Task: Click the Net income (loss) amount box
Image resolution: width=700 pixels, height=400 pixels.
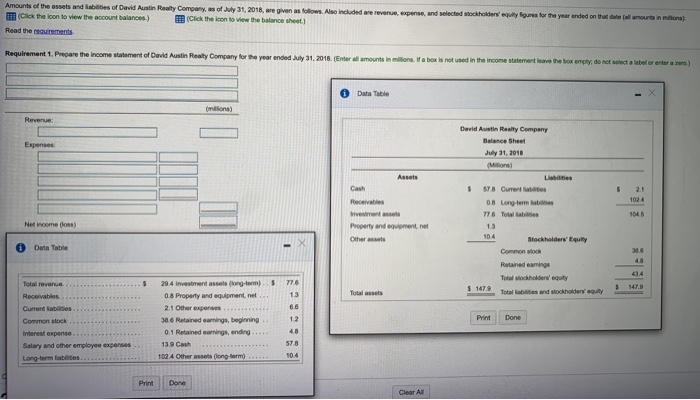Action: pos(218,222)
